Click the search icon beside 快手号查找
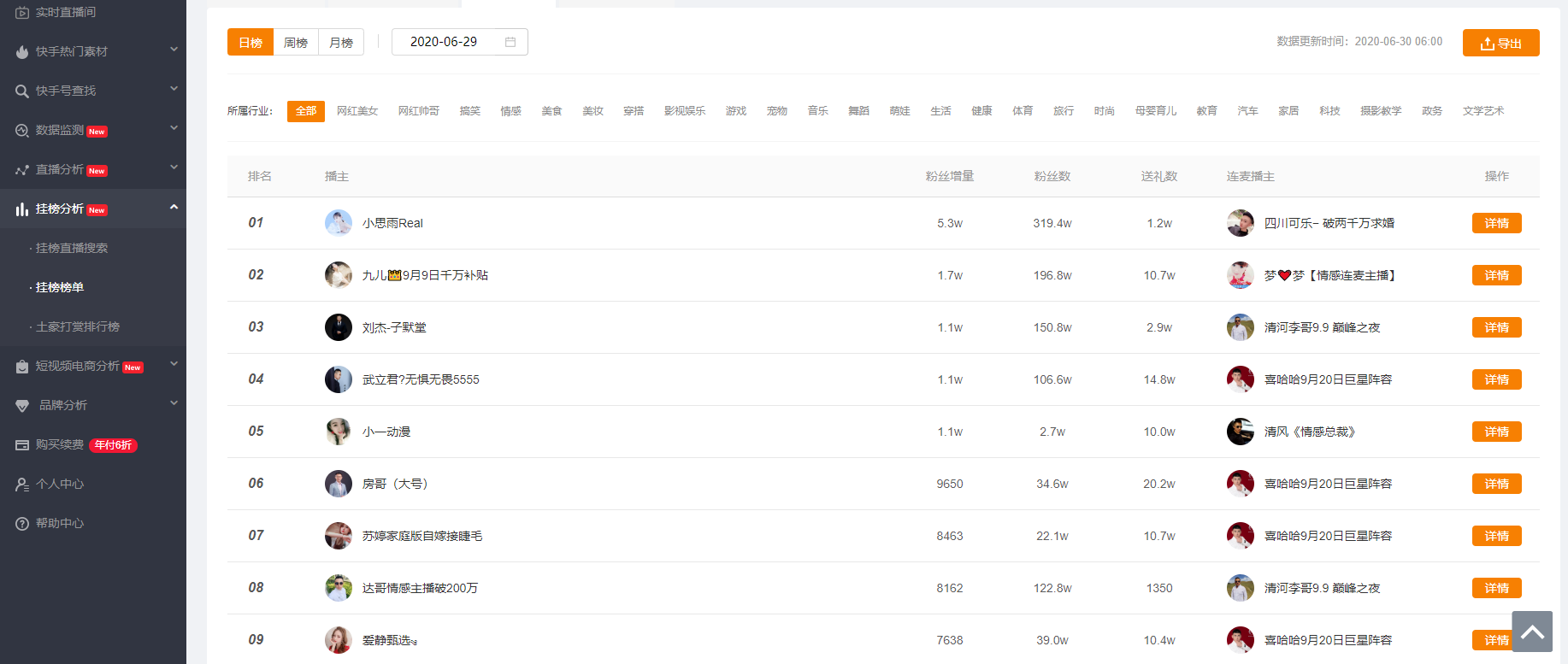The image size is (1568, 664). tap(22, 91)
